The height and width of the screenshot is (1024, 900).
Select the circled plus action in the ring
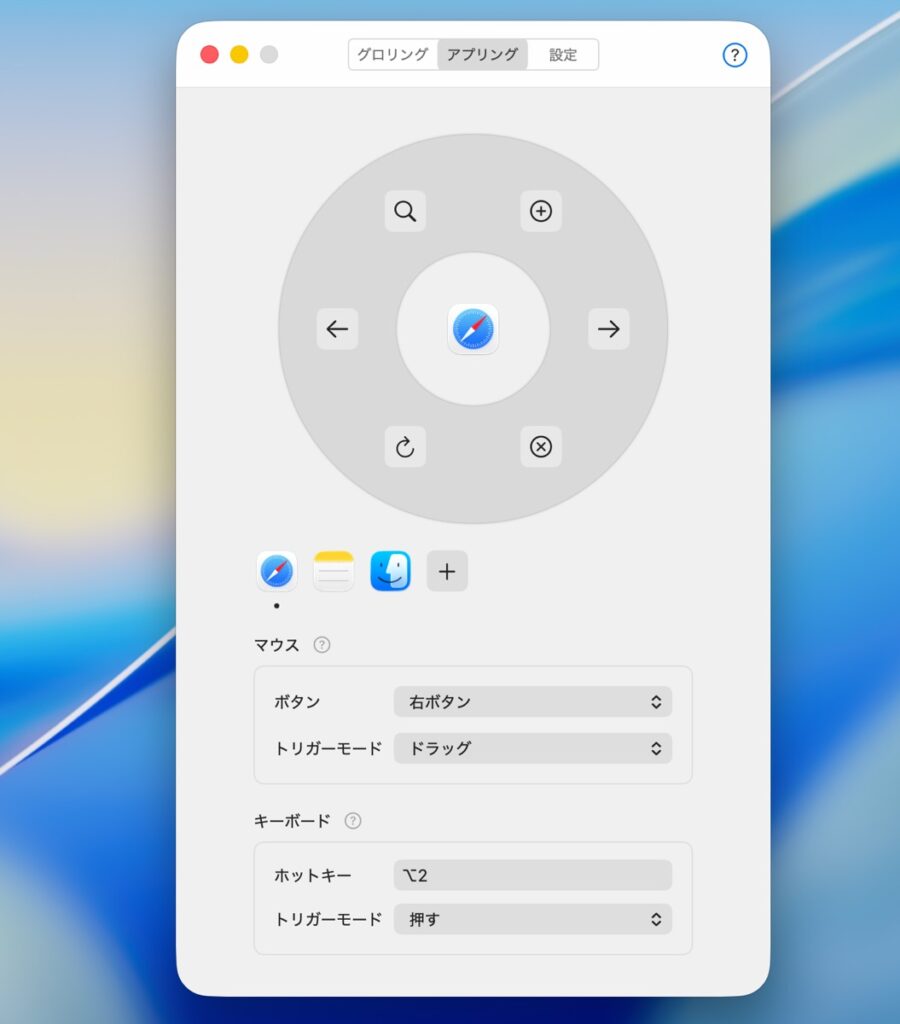click(541, 211)
